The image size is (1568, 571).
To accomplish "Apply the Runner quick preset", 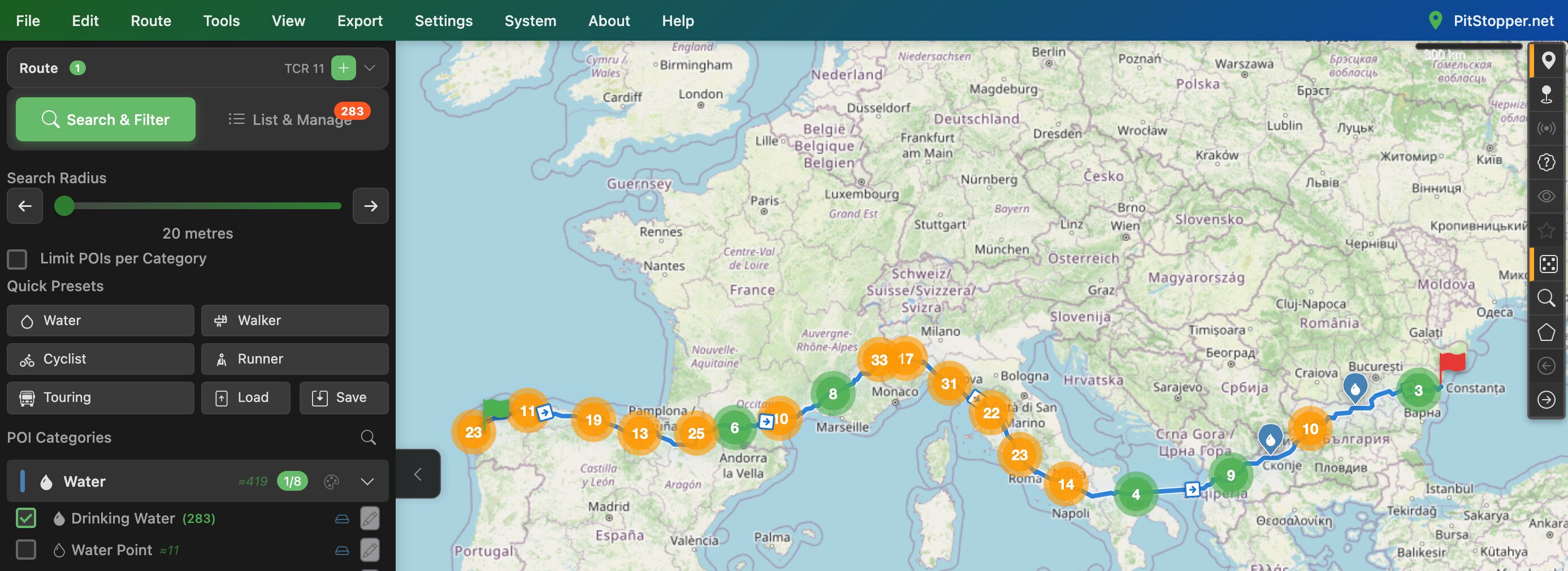I will pyautogui.click(x=294, y=359).
